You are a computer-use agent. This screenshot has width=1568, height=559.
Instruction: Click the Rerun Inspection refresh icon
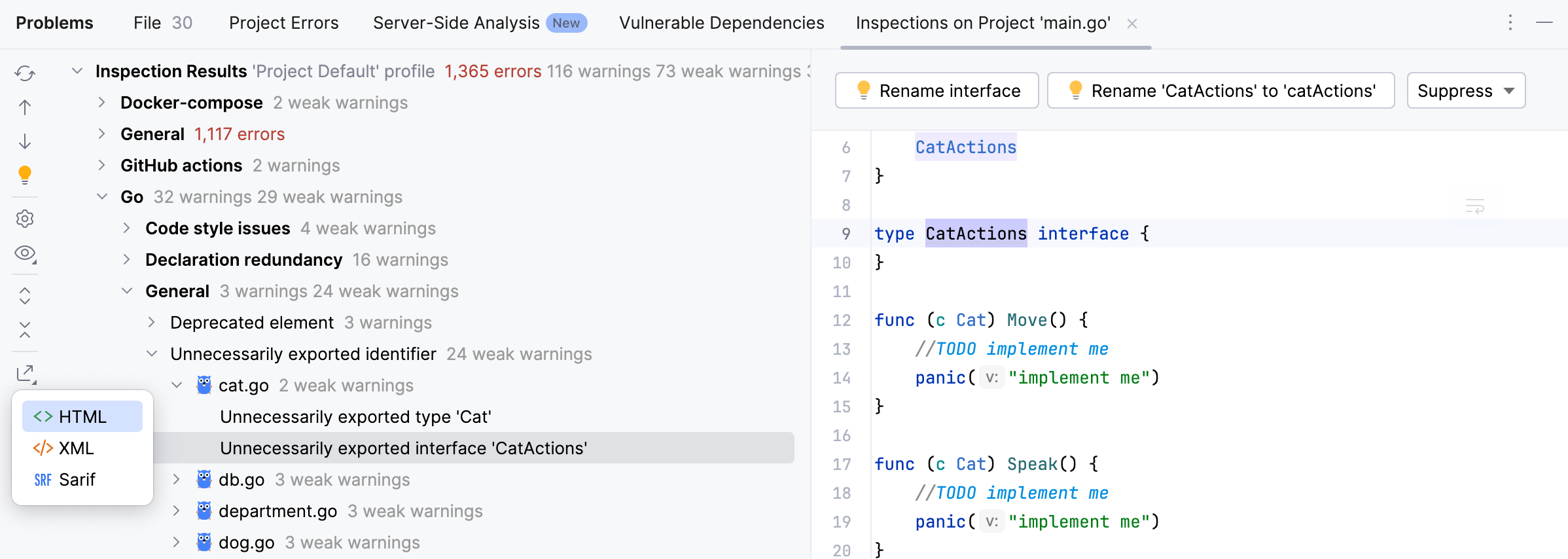pos(25,73)
